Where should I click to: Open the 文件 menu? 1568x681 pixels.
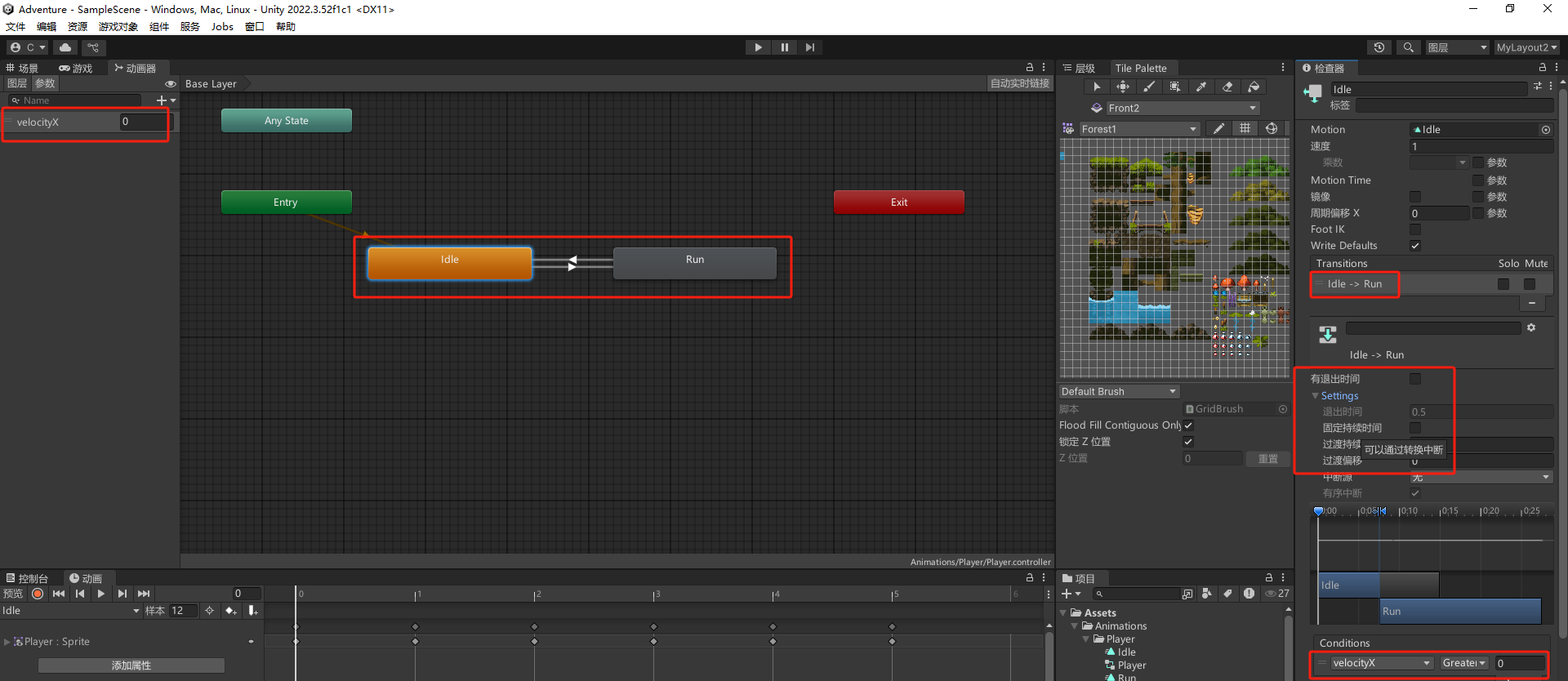coord(16,27)
